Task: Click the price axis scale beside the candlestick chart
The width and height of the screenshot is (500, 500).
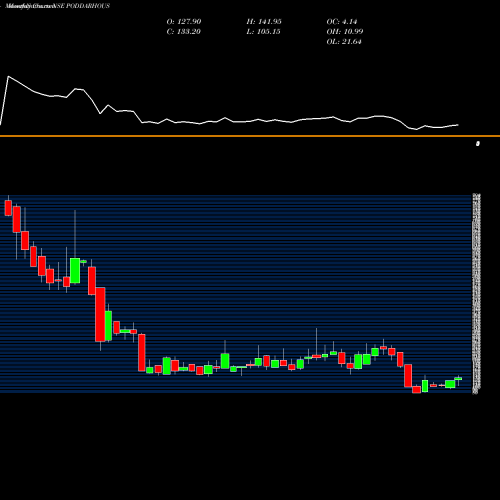Action: tap(477, 294)
